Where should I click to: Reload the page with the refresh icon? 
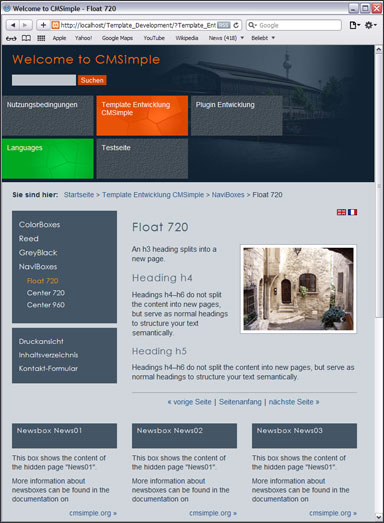[236, 25]
